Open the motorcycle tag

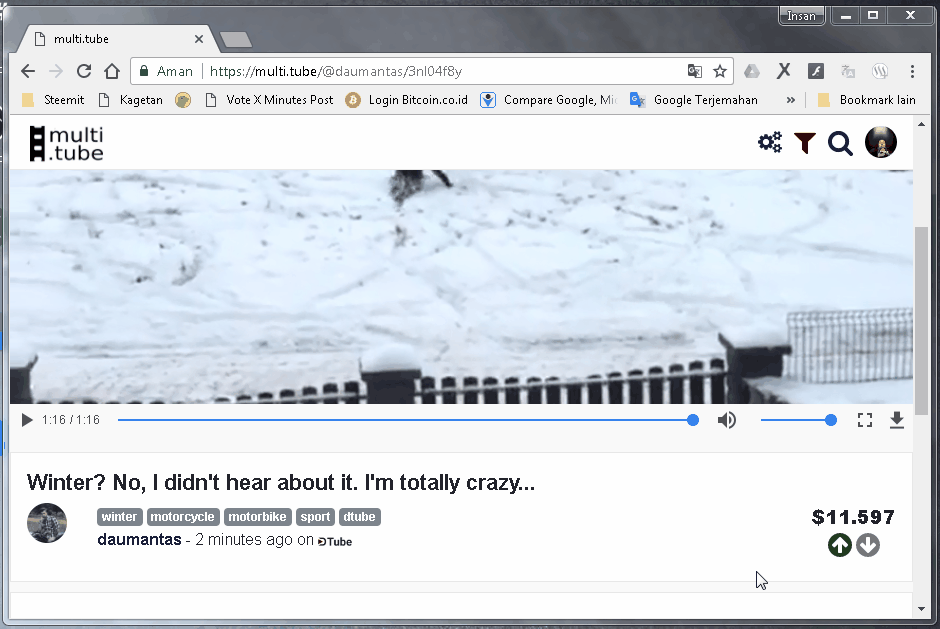182,517
